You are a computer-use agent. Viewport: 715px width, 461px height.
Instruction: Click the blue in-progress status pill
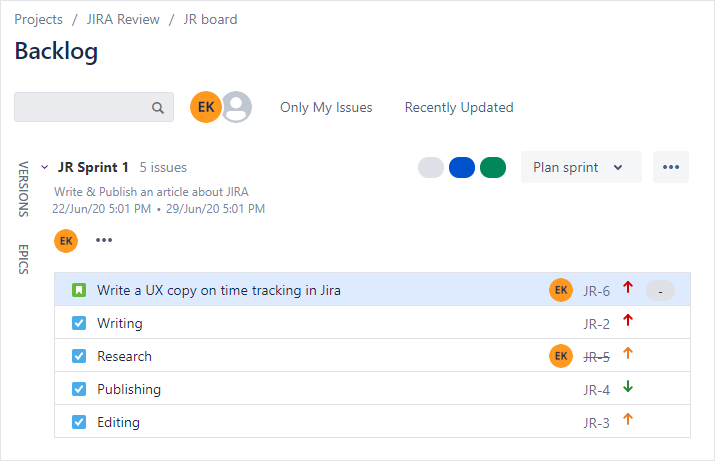pyautogui.click(x=462, y=167)
